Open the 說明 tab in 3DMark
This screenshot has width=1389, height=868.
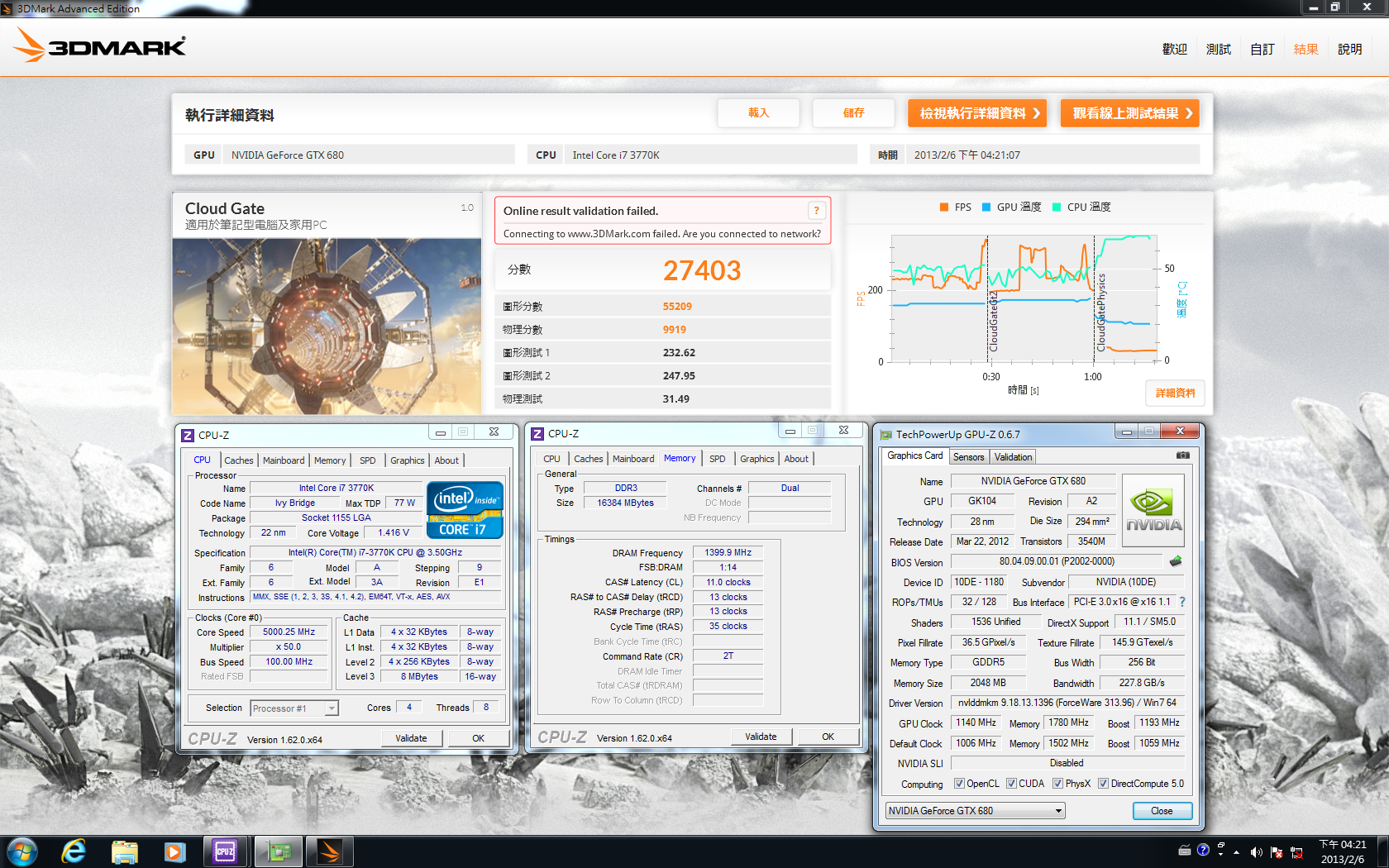tap(1350, 50)
